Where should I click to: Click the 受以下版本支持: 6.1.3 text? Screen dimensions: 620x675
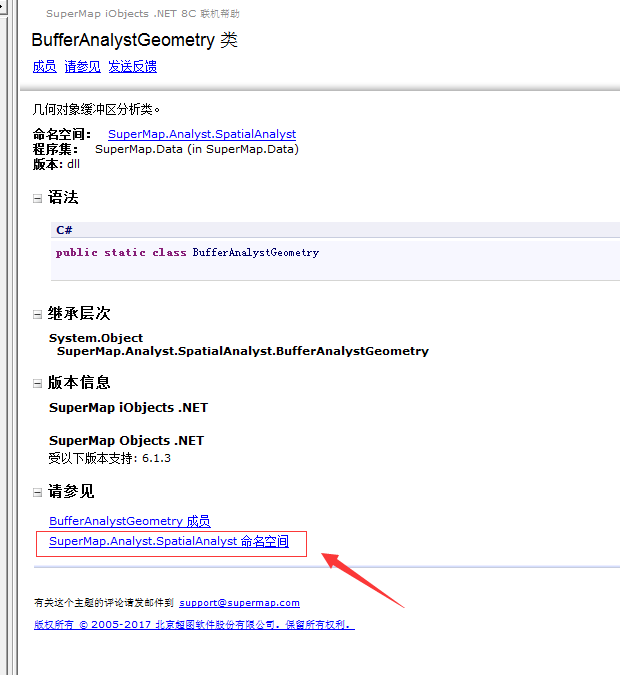coord(110,458)
